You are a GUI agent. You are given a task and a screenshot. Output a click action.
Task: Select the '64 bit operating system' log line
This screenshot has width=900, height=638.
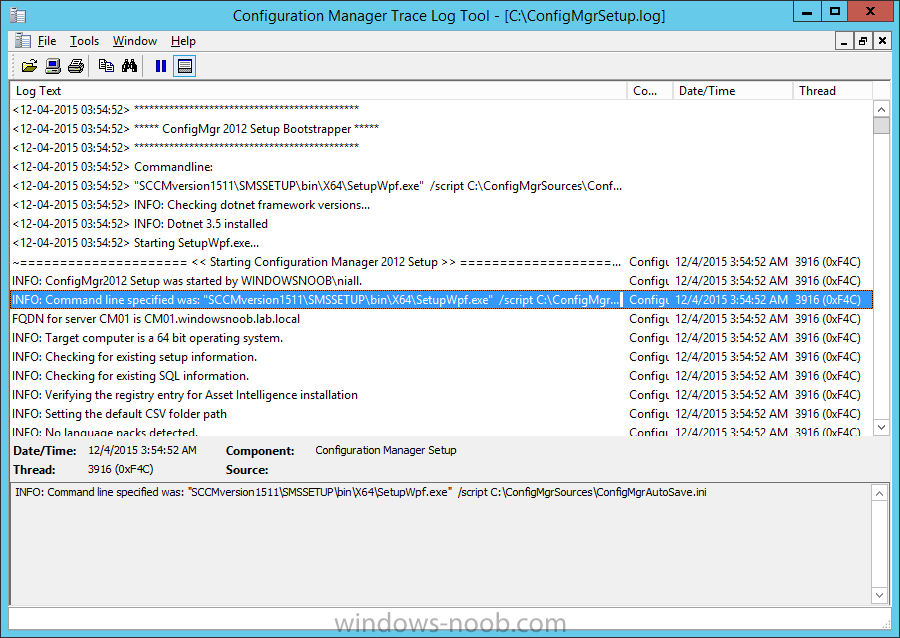point(442,337)
